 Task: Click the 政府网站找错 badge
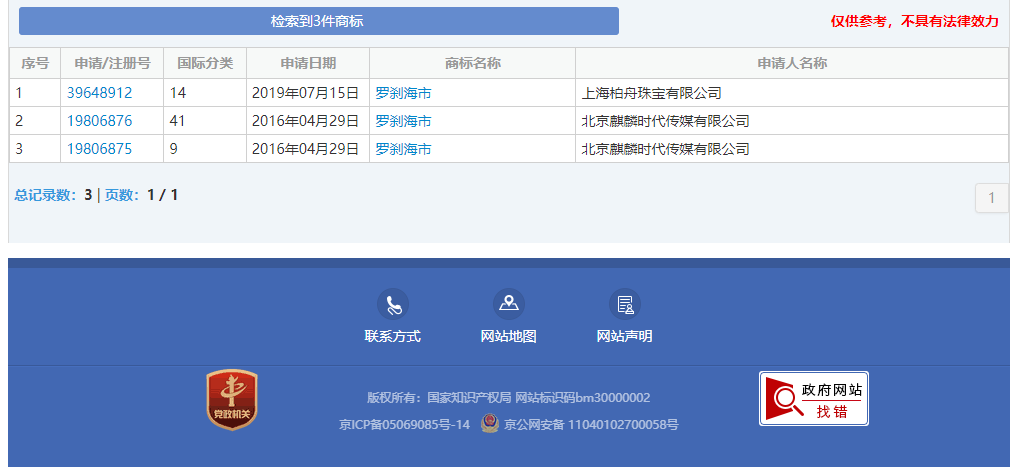tap(813, 399)
